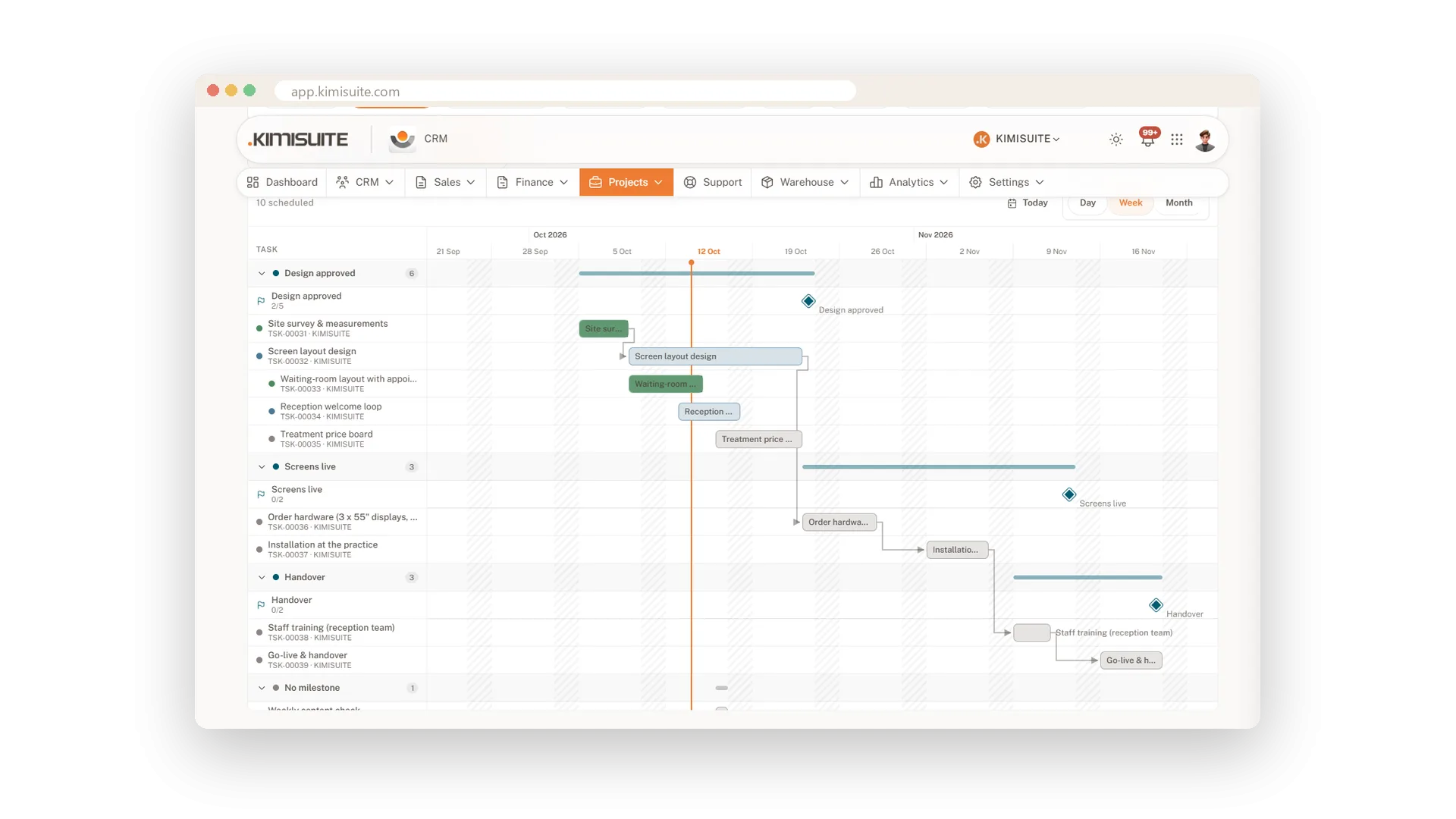Click the CRM module logo icon
Screen dimensions: 1456x819
coord(402,140)
